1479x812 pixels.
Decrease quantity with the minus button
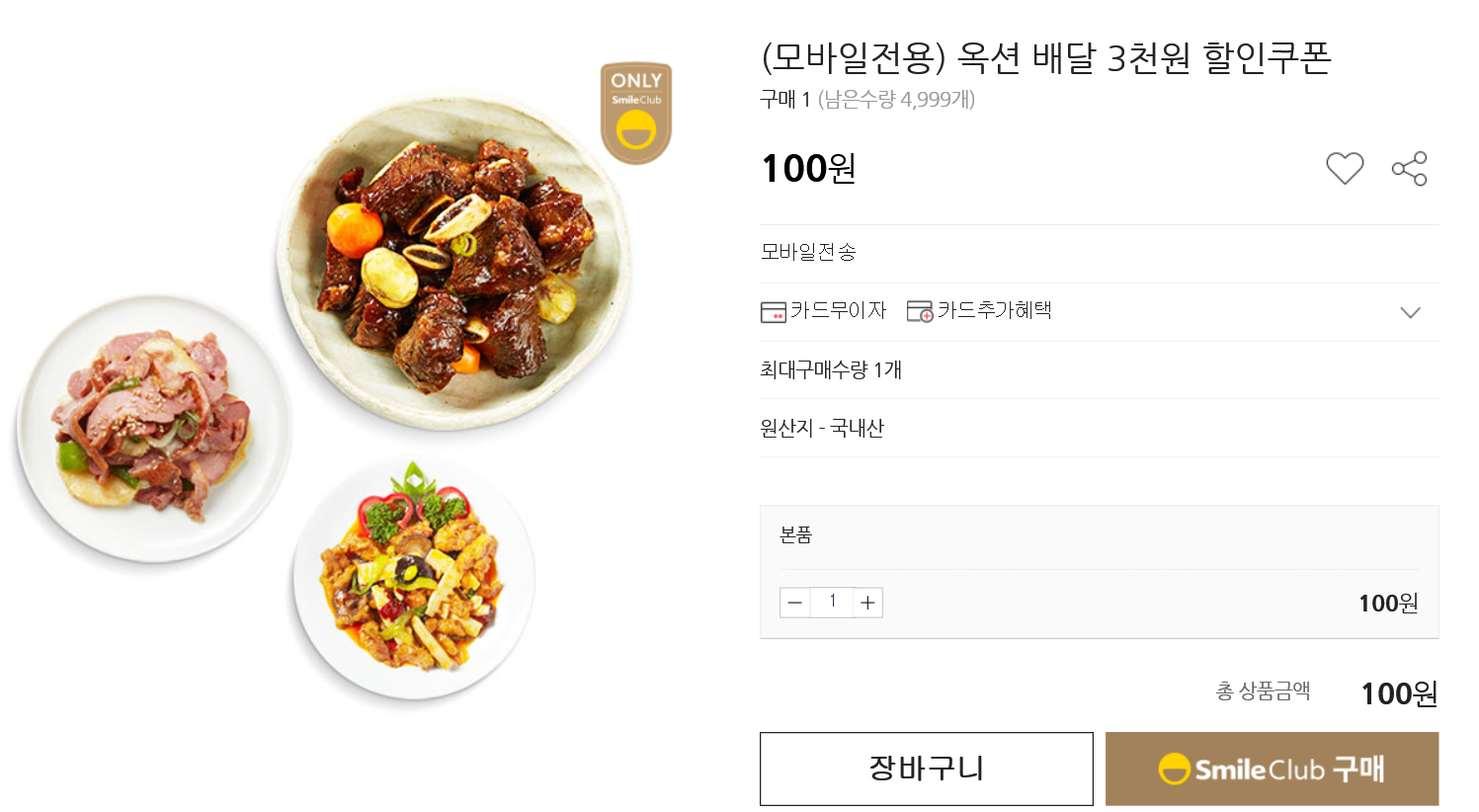pos(795,603)
